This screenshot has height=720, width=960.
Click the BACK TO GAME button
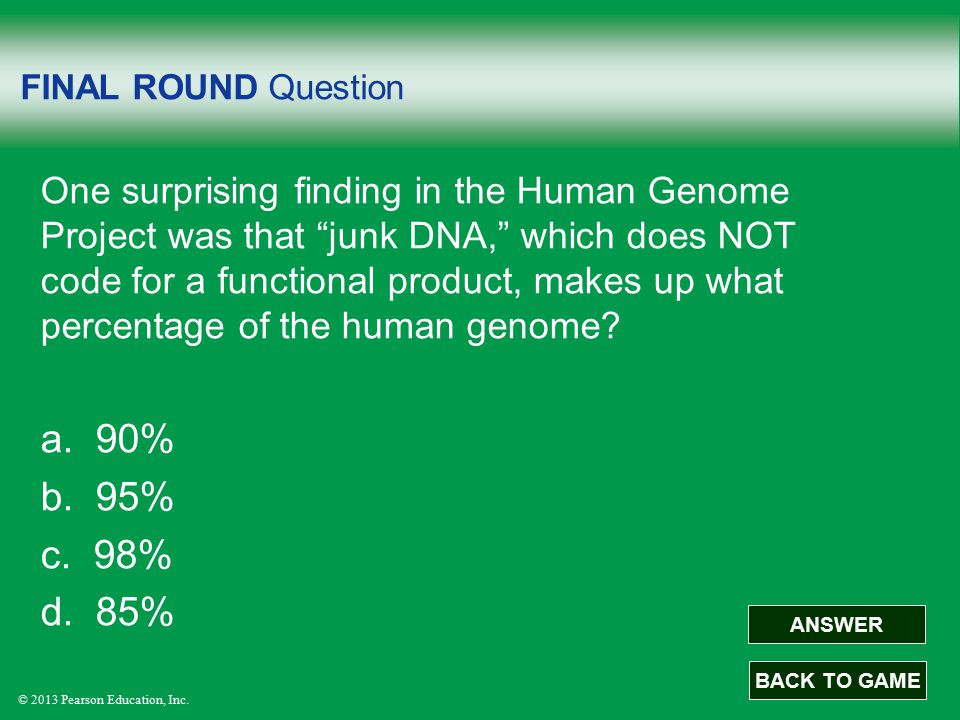tap(838, 680)
